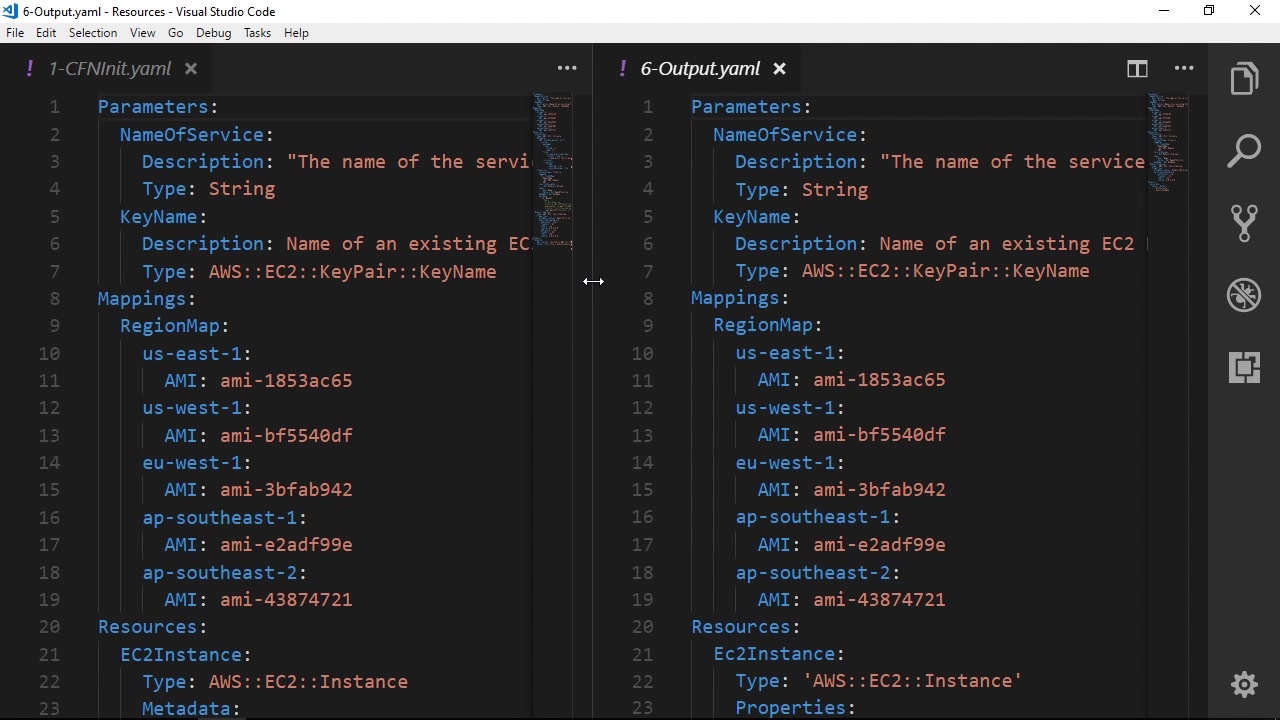Viewport: 1280px width, 720px height.
Task: Click 'RegionMap:' in the 6-Output.yaml editor
Action: pos(768,325)
